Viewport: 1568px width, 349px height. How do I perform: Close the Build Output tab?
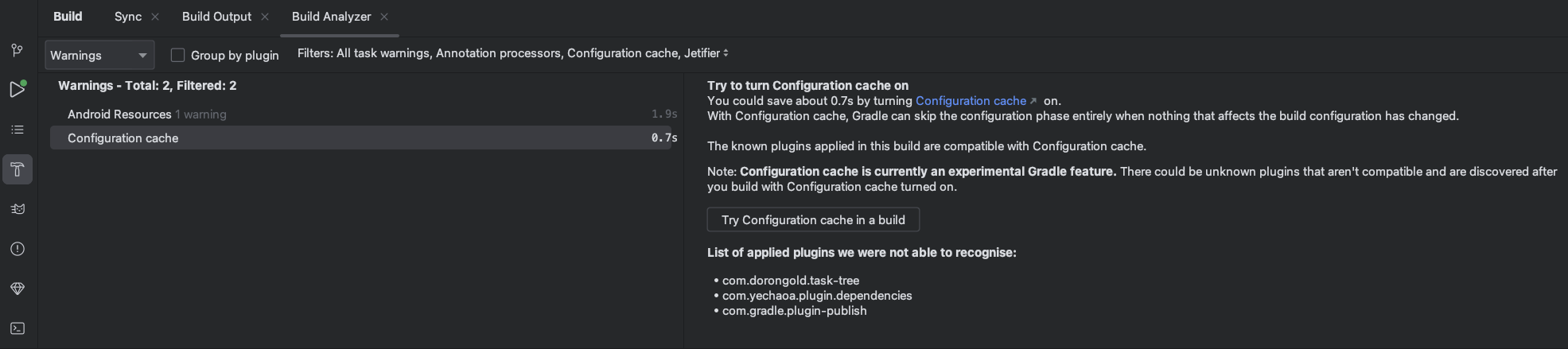[265, 17]
